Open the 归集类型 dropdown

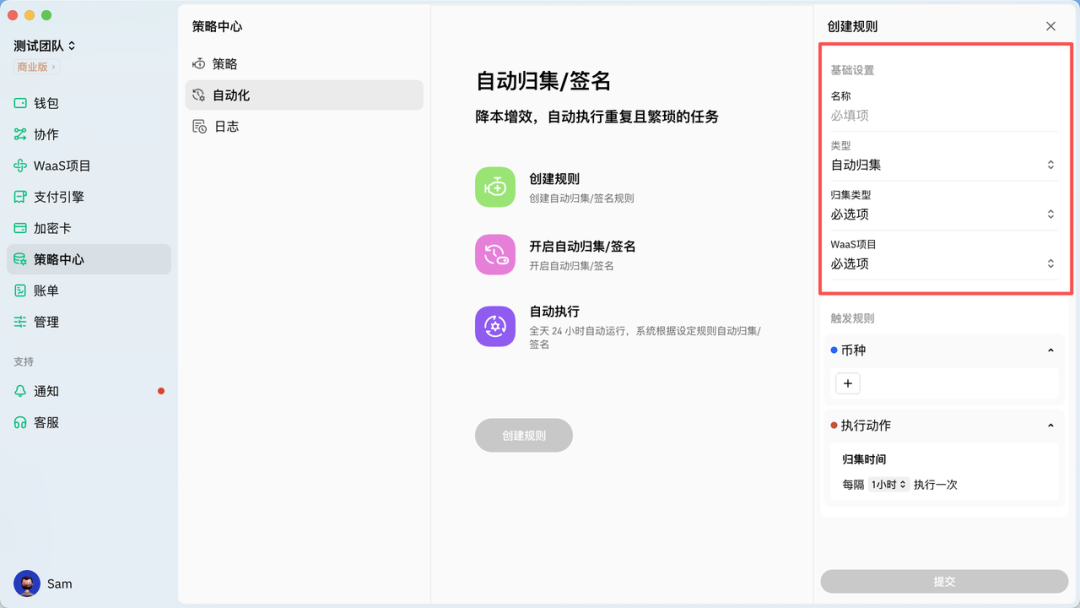click(943, 213)
